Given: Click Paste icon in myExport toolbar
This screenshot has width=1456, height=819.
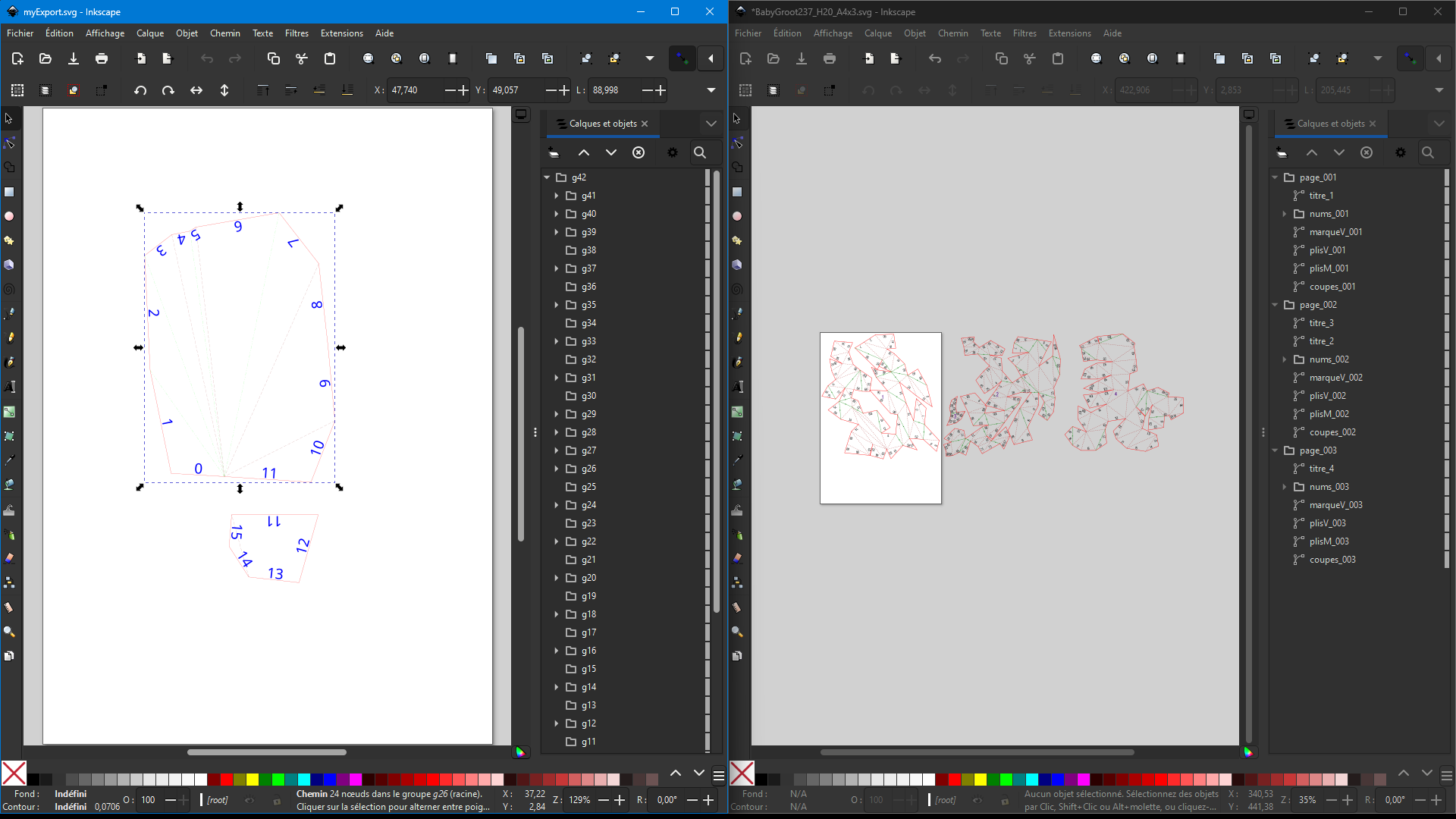Looking at the screenshot, I should (330, 58).
